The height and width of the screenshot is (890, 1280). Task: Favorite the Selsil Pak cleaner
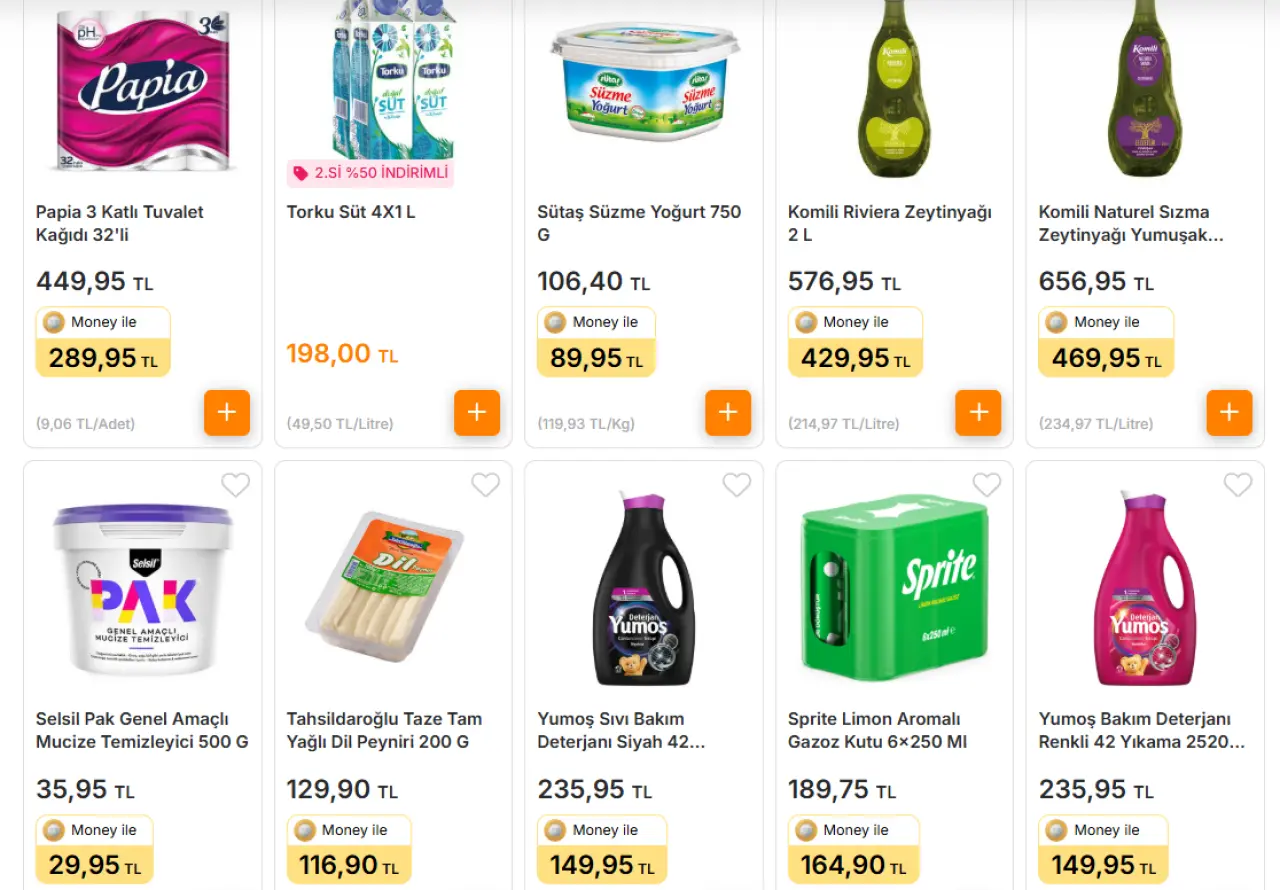tap(235, 485)
